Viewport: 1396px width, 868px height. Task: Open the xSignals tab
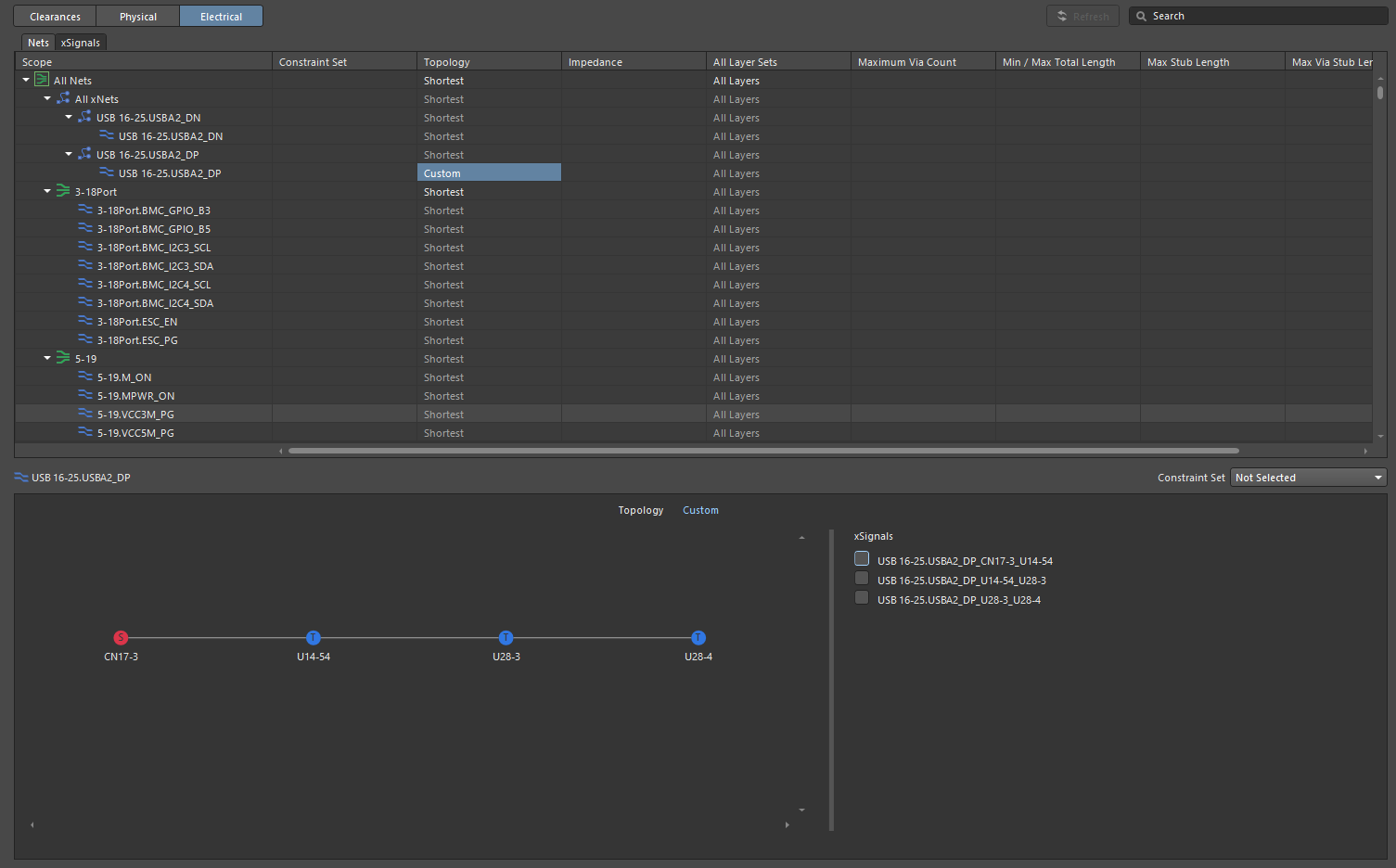[x=81, y=43]
